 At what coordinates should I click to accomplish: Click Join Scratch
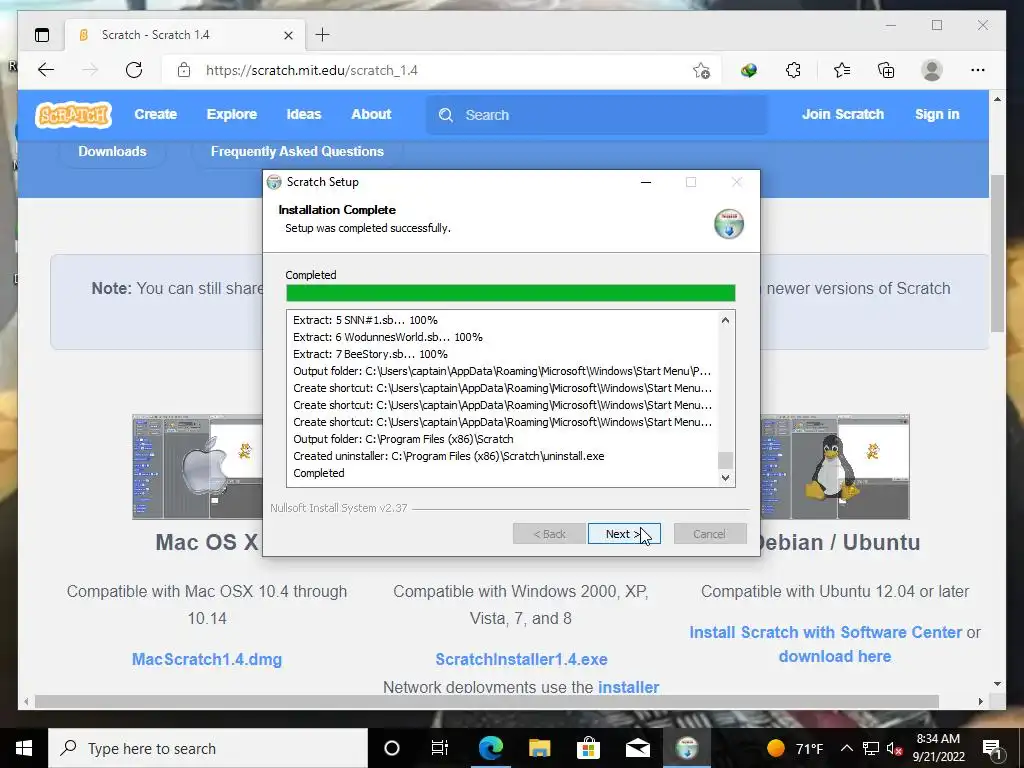pyautogui.click(x=842, y=114)
